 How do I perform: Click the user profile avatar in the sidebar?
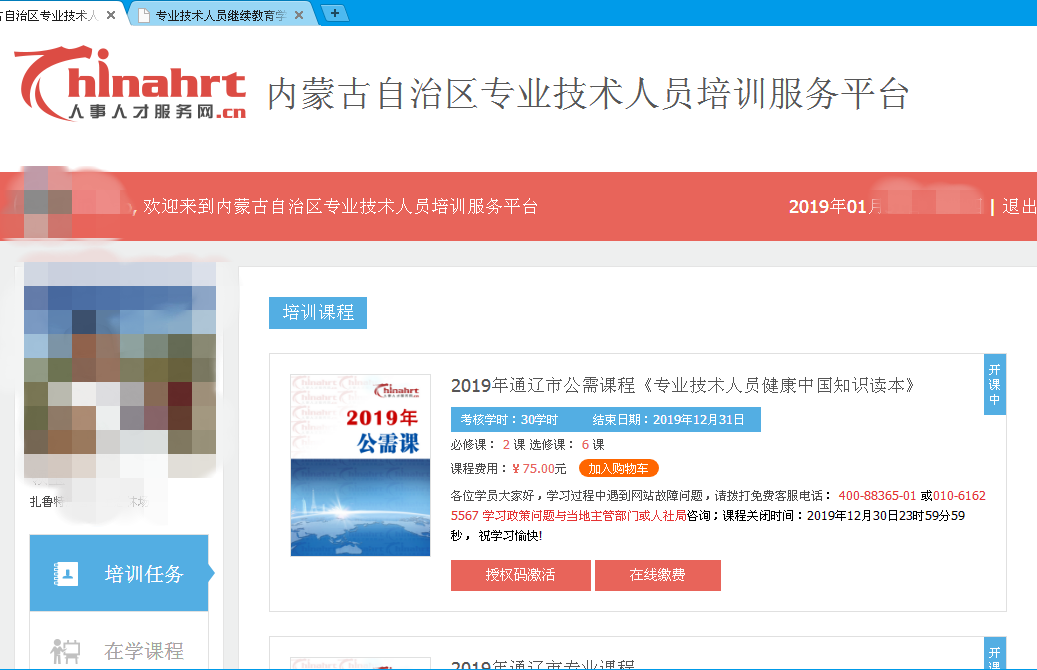coord(120,370)
